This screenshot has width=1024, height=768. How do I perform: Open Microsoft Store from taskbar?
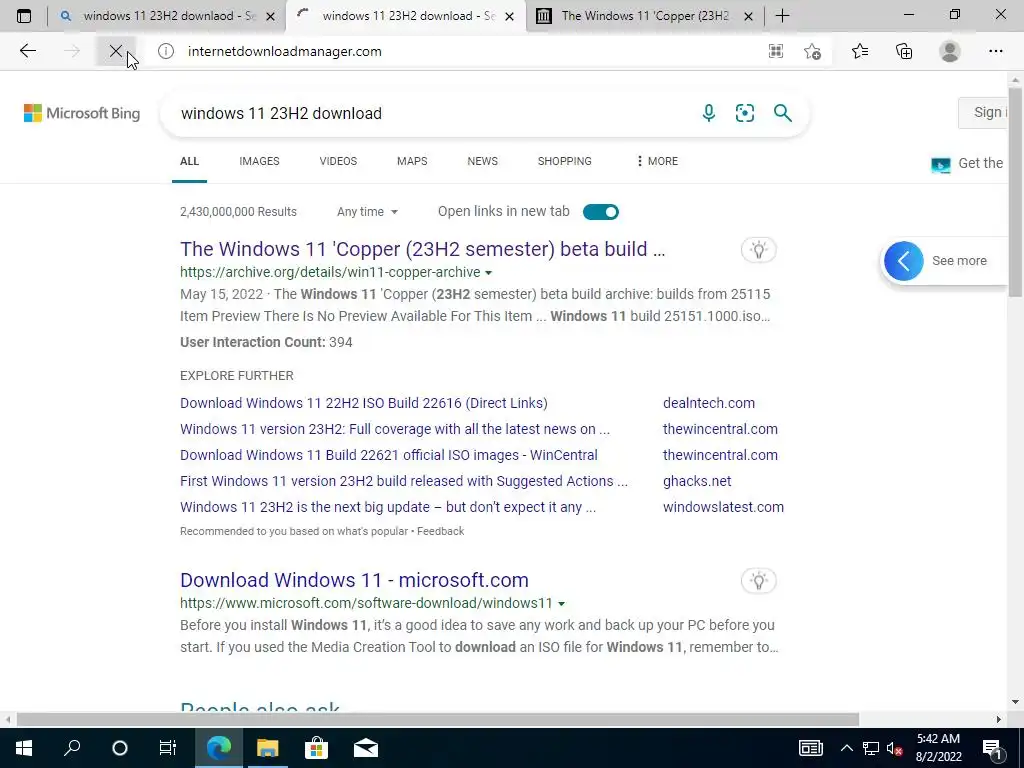(x=316, y=748)
